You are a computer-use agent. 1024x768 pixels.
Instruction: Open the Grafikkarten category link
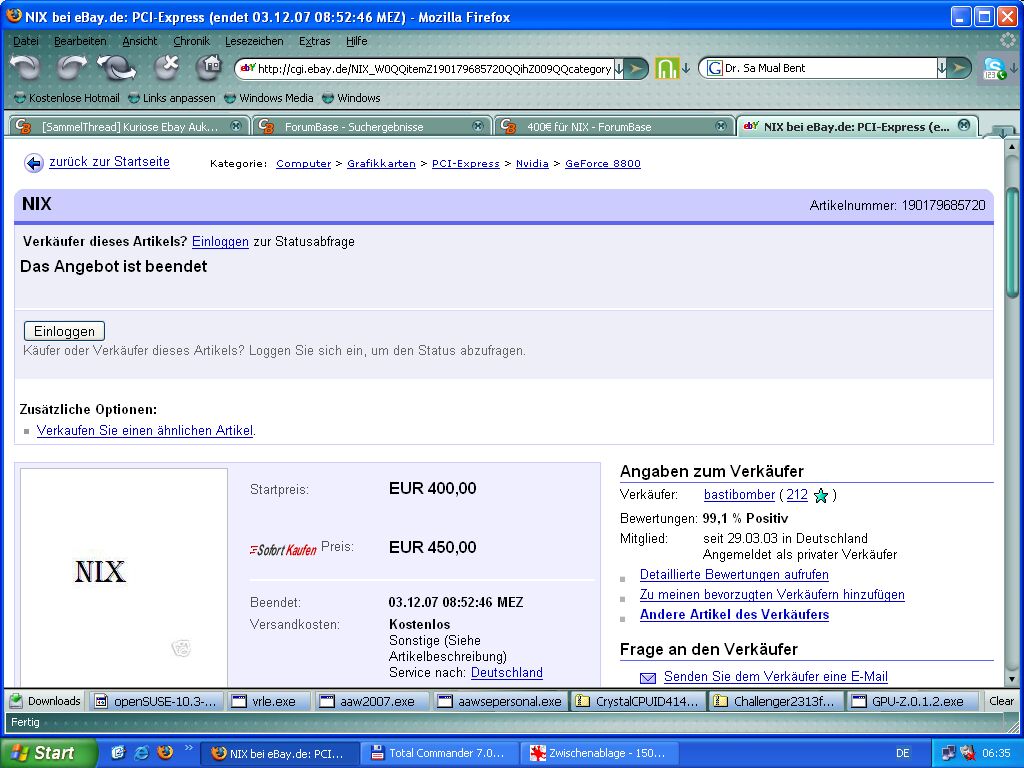point(381,163)
